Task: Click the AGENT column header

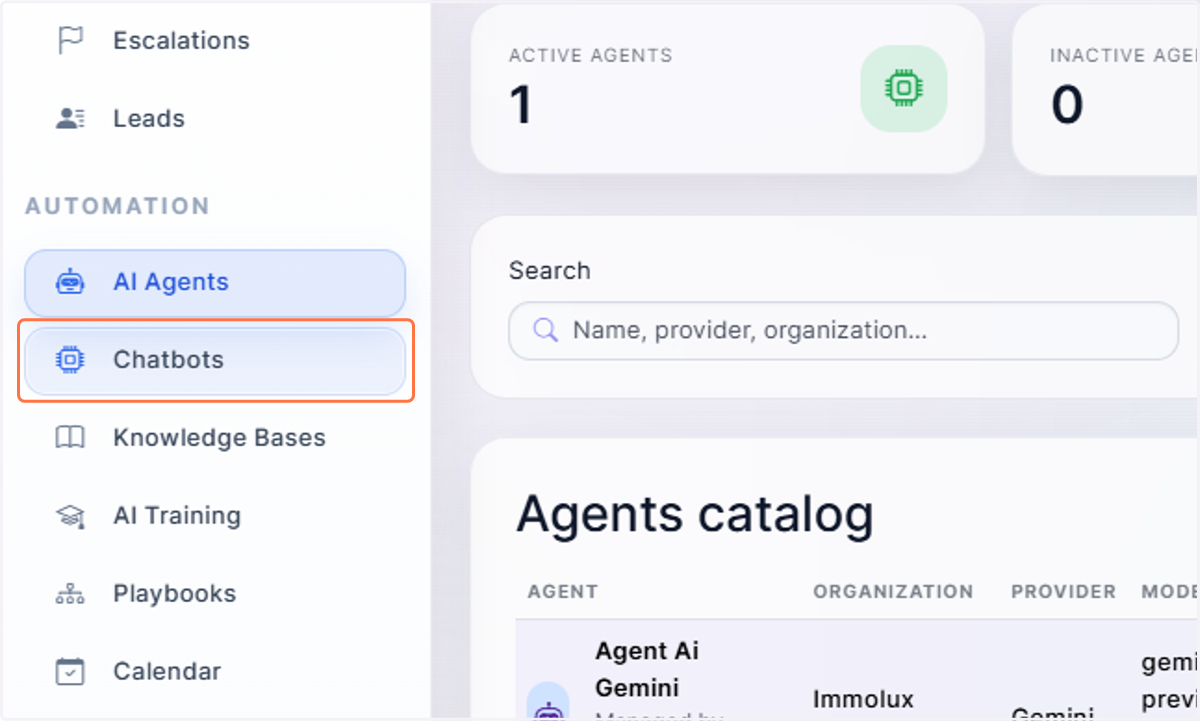Action: (563, 592)
